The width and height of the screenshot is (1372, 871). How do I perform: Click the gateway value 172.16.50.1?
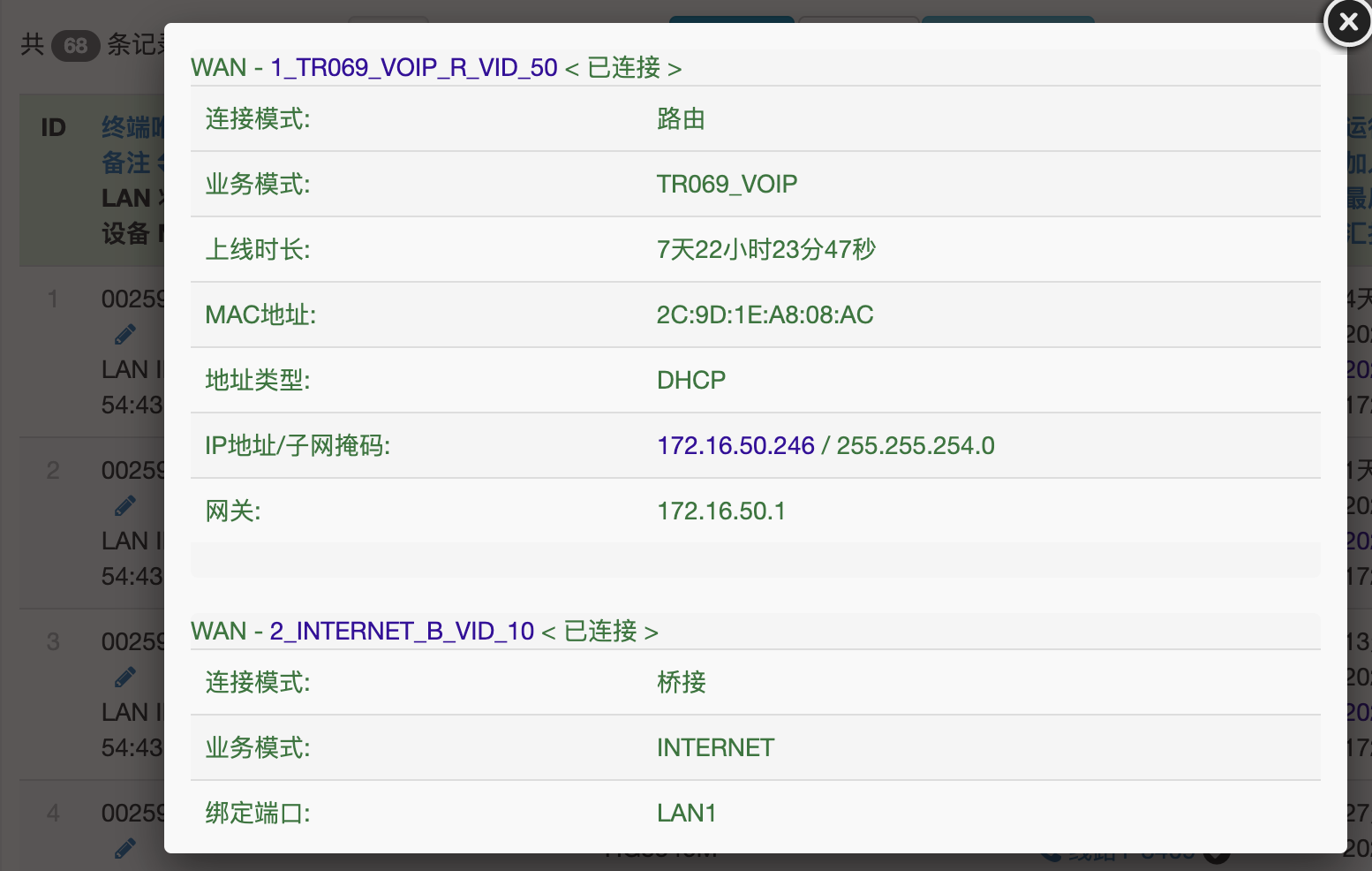[x=720, y=511]
